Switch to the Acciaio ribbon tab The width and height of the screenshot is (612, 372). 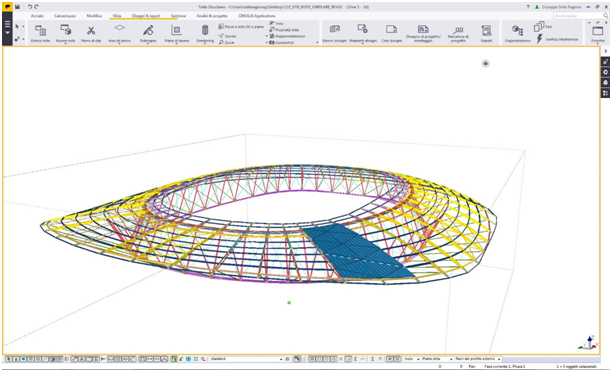pyautogui.click(x=37, y=16)
